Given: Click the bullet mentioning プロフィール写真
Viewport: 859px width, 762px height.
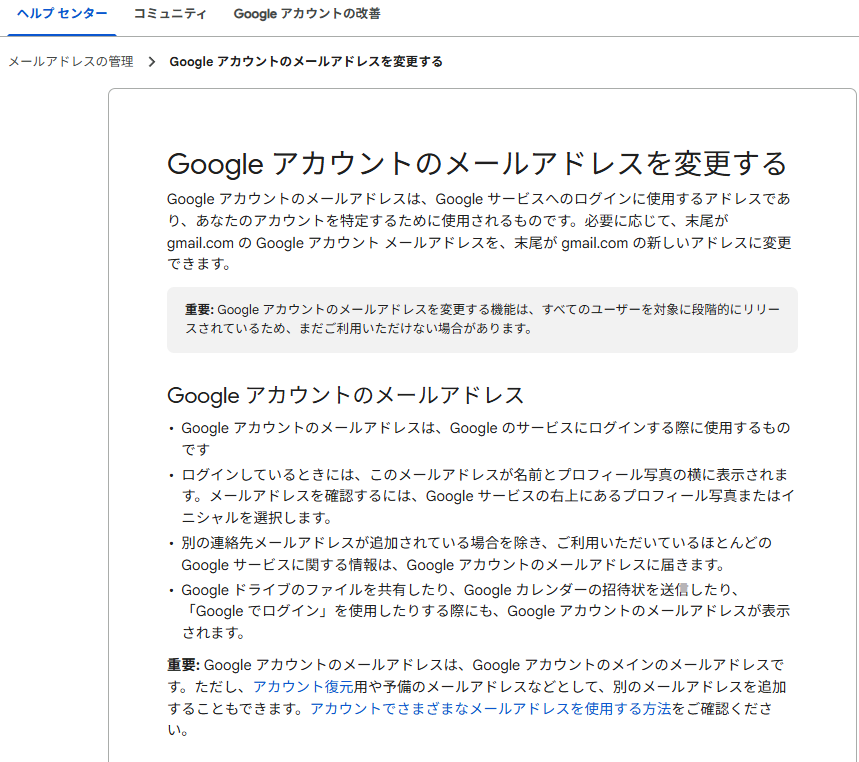Looking at the screenshot, I should tap(485, 496).
